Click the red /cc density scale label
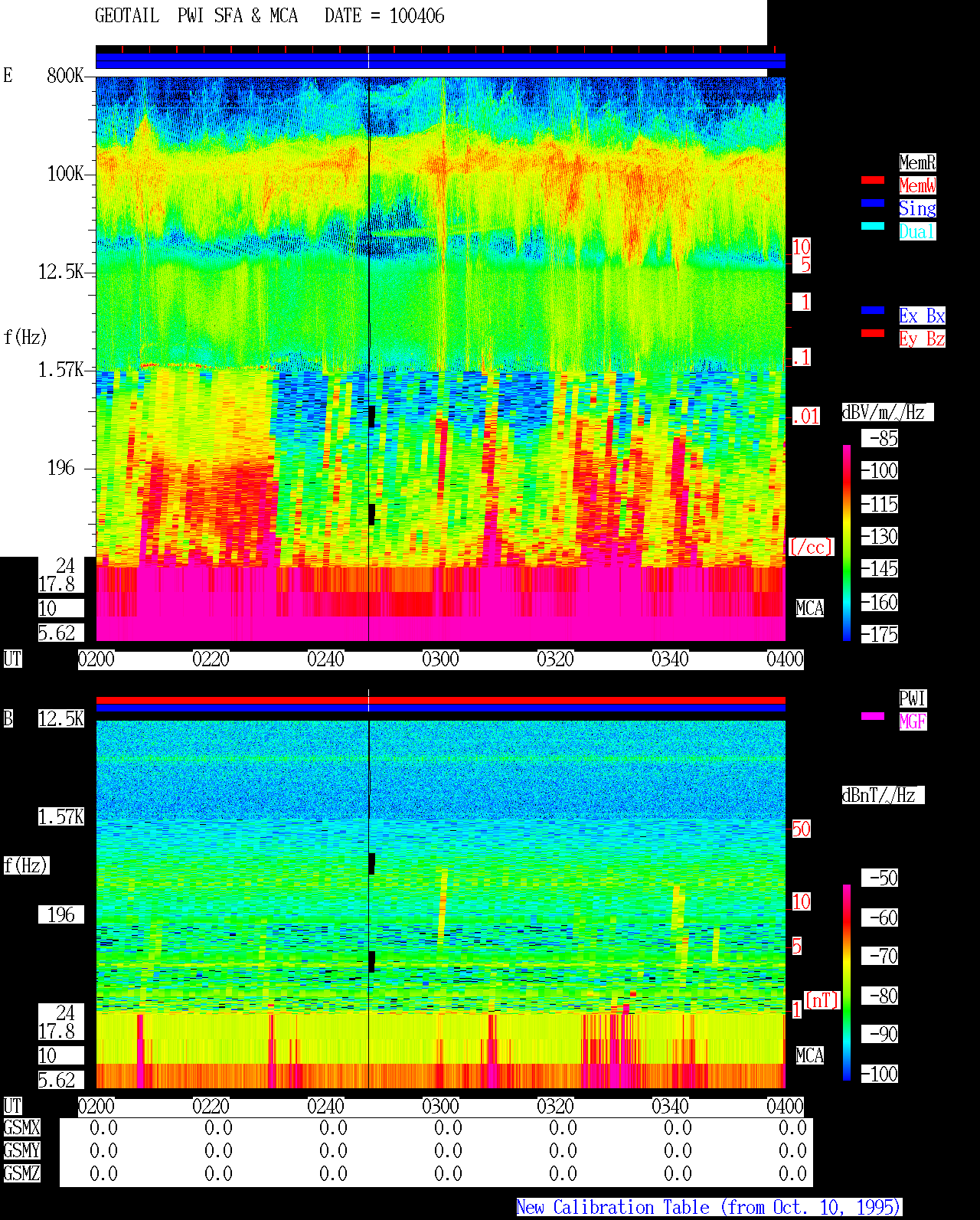 (811, 548)
